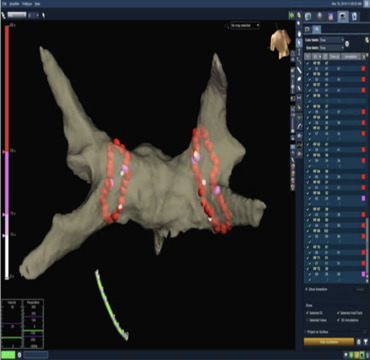The height and width of the screenshot is (360, 370).
Task: Click the red color swatch in first lesion row
Action: (364, 68)
